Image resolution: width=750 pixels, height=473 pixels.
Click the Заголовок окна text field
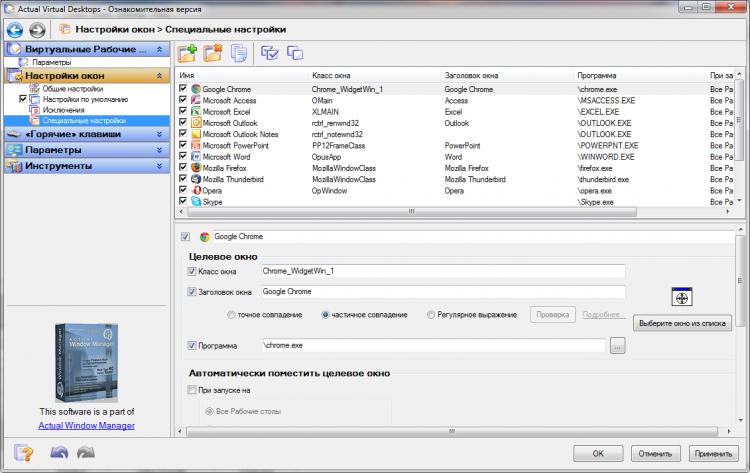point(443,292)
